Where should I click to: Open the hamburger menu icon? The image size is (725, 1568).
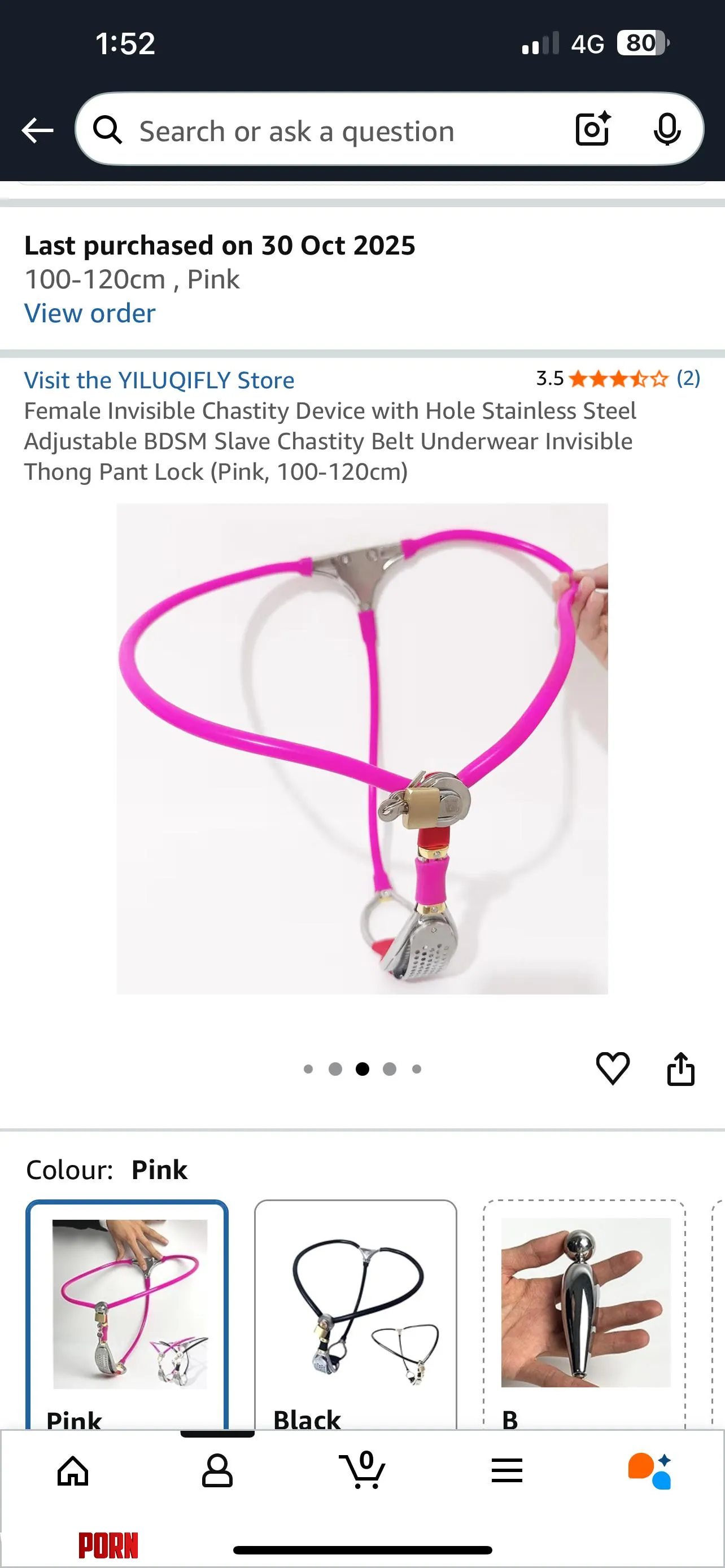point(507,1470)
